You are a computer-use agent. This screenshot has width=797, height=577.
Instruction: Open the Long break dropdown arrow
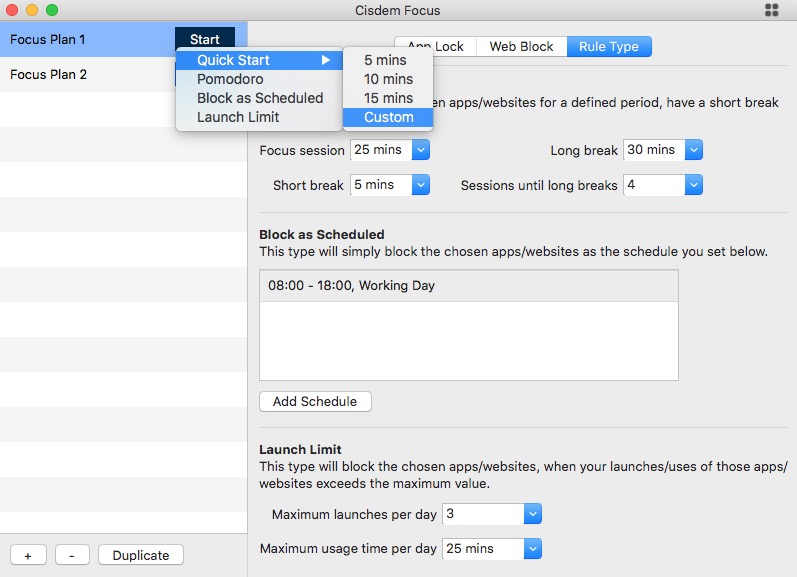[x=694, y=150]
